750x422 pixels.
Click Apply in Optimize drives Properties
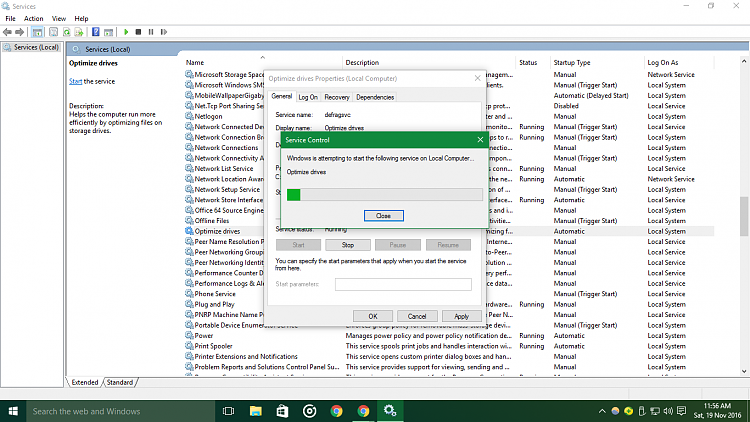pyautogui.click(x=461, y=316)
